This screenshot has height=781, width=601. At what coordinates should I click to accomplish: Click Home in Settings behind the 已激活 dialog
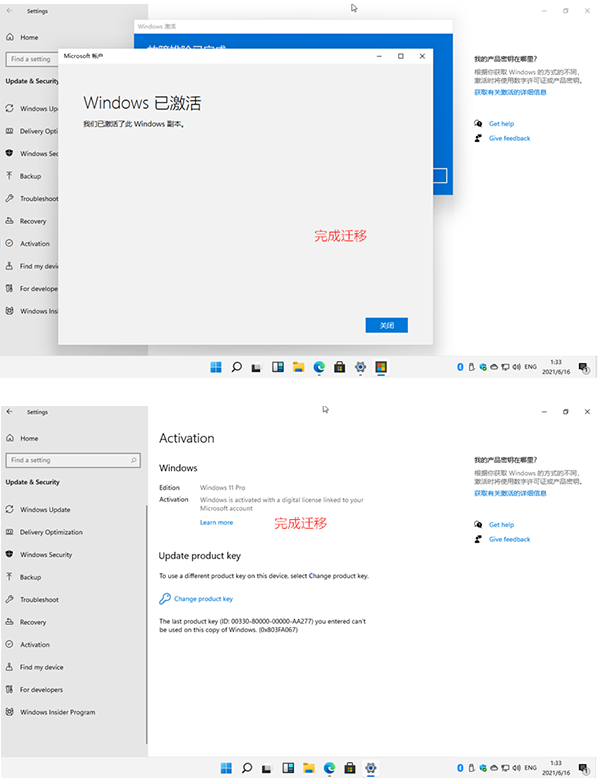coord(29,37)
